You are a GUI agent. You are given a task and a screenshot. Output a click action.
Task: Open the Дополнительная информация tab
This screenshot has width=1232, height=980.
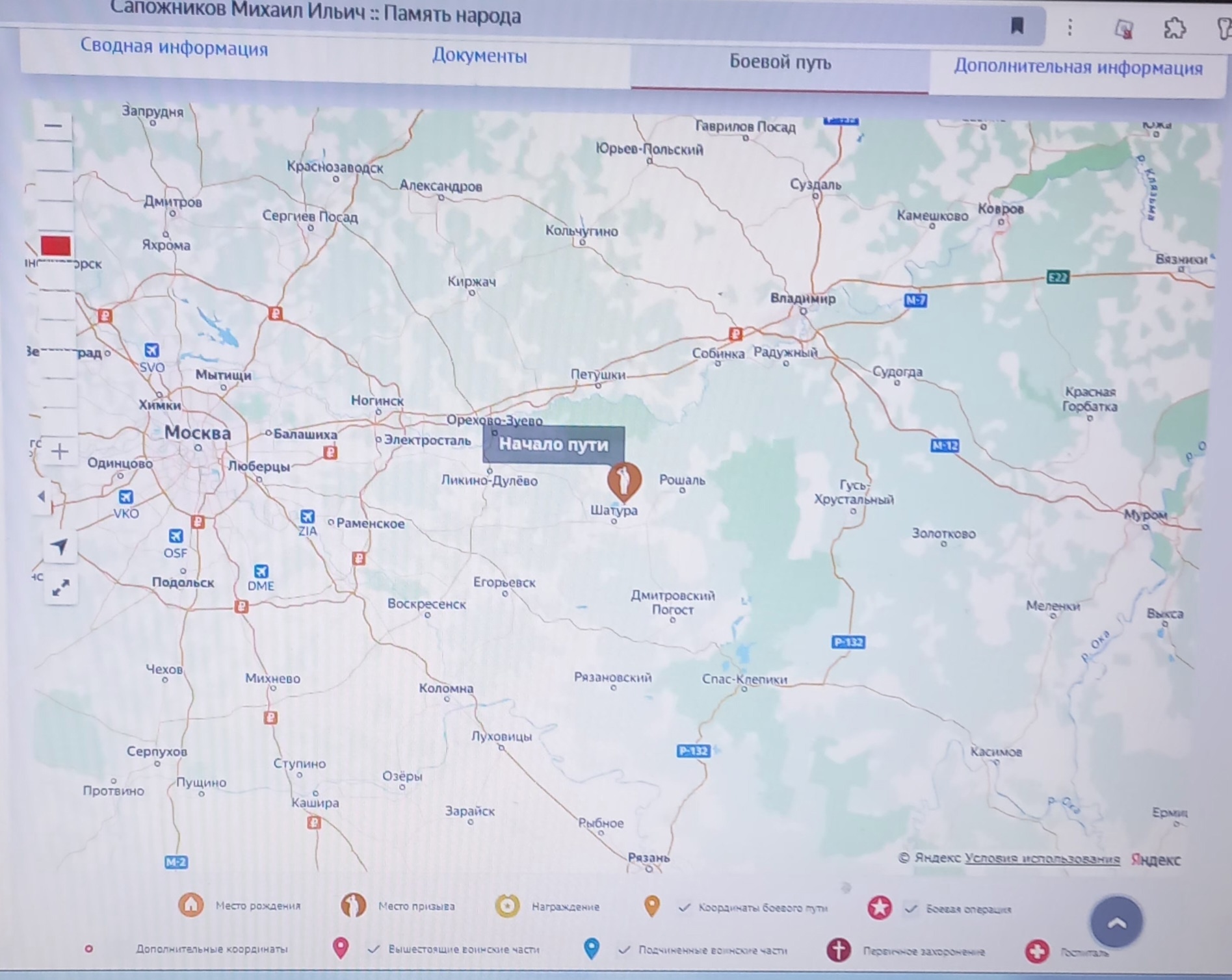coord(1078,68)
